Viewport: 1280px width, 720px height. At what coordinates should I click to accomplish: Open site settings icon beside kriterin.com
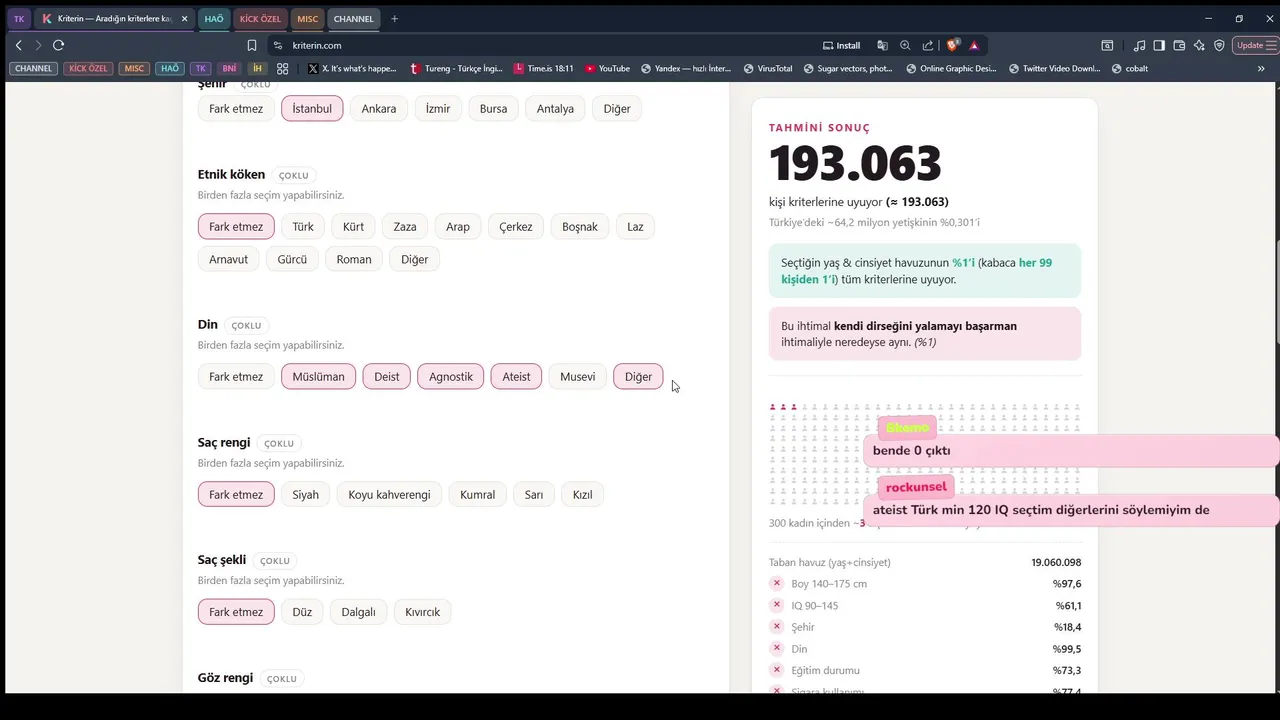tap(278, 45)
